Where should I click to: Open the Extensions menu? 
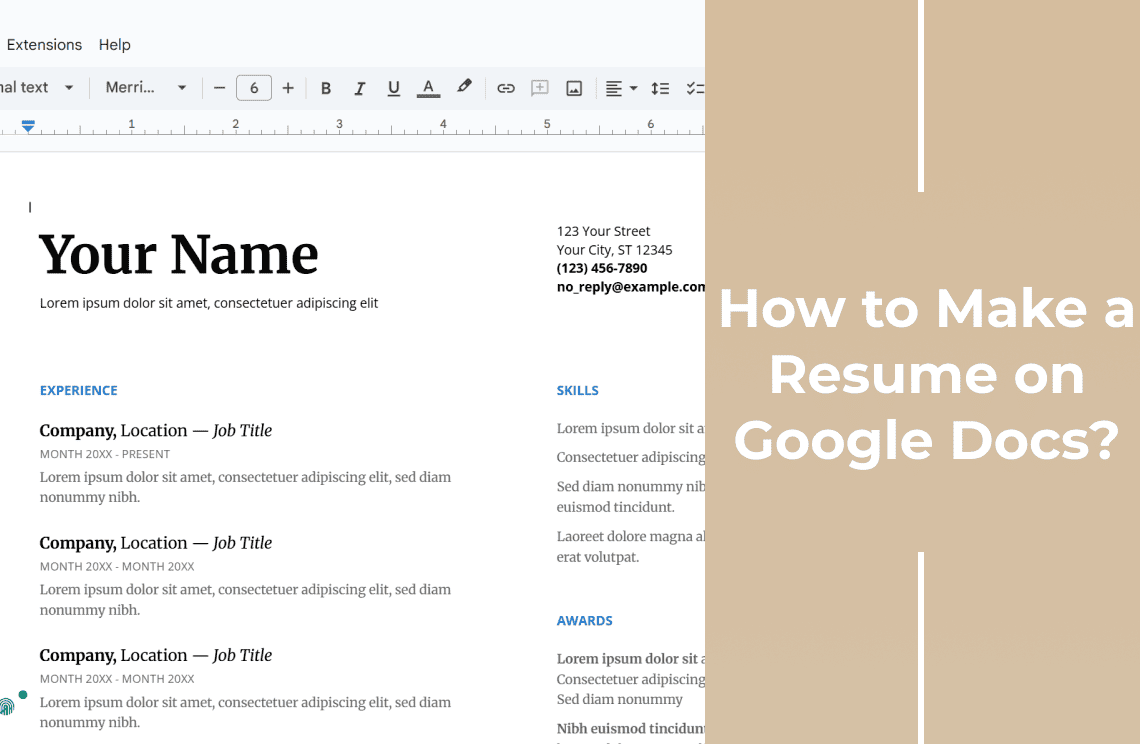pyautogui.click(x=44, y=44)
